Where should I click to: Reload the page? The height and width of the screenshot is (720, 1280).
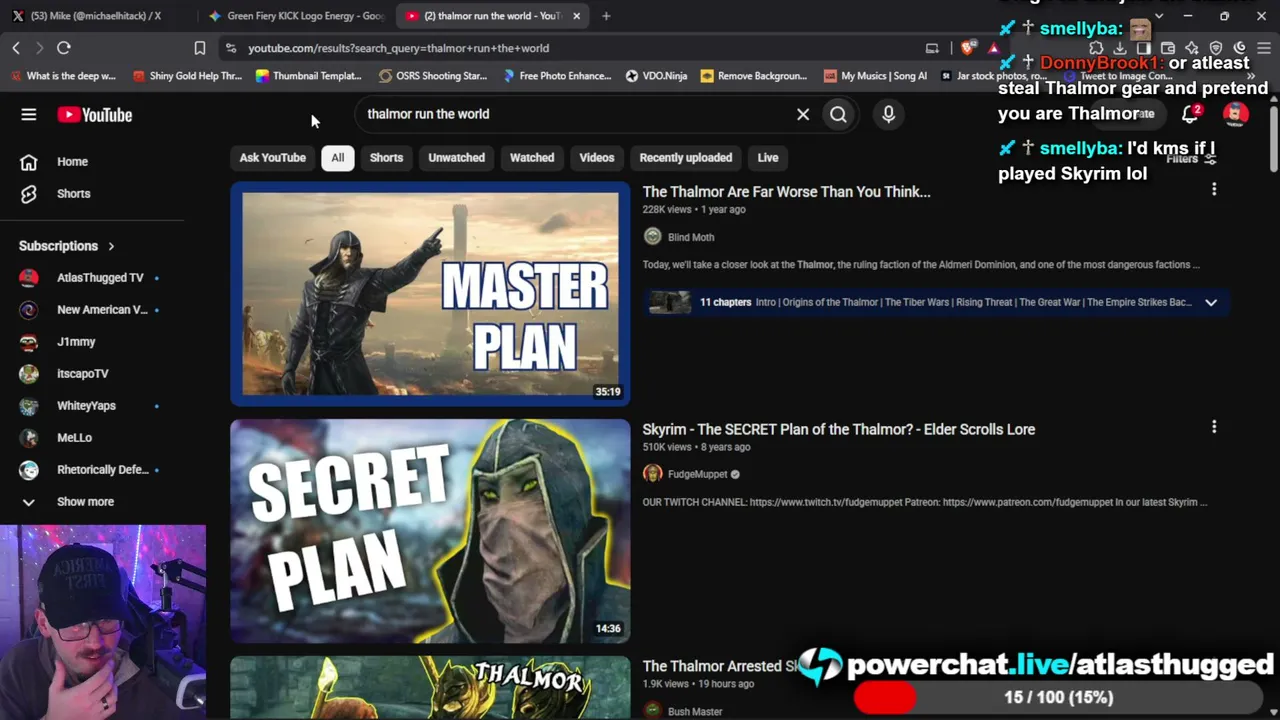point(63,48)
